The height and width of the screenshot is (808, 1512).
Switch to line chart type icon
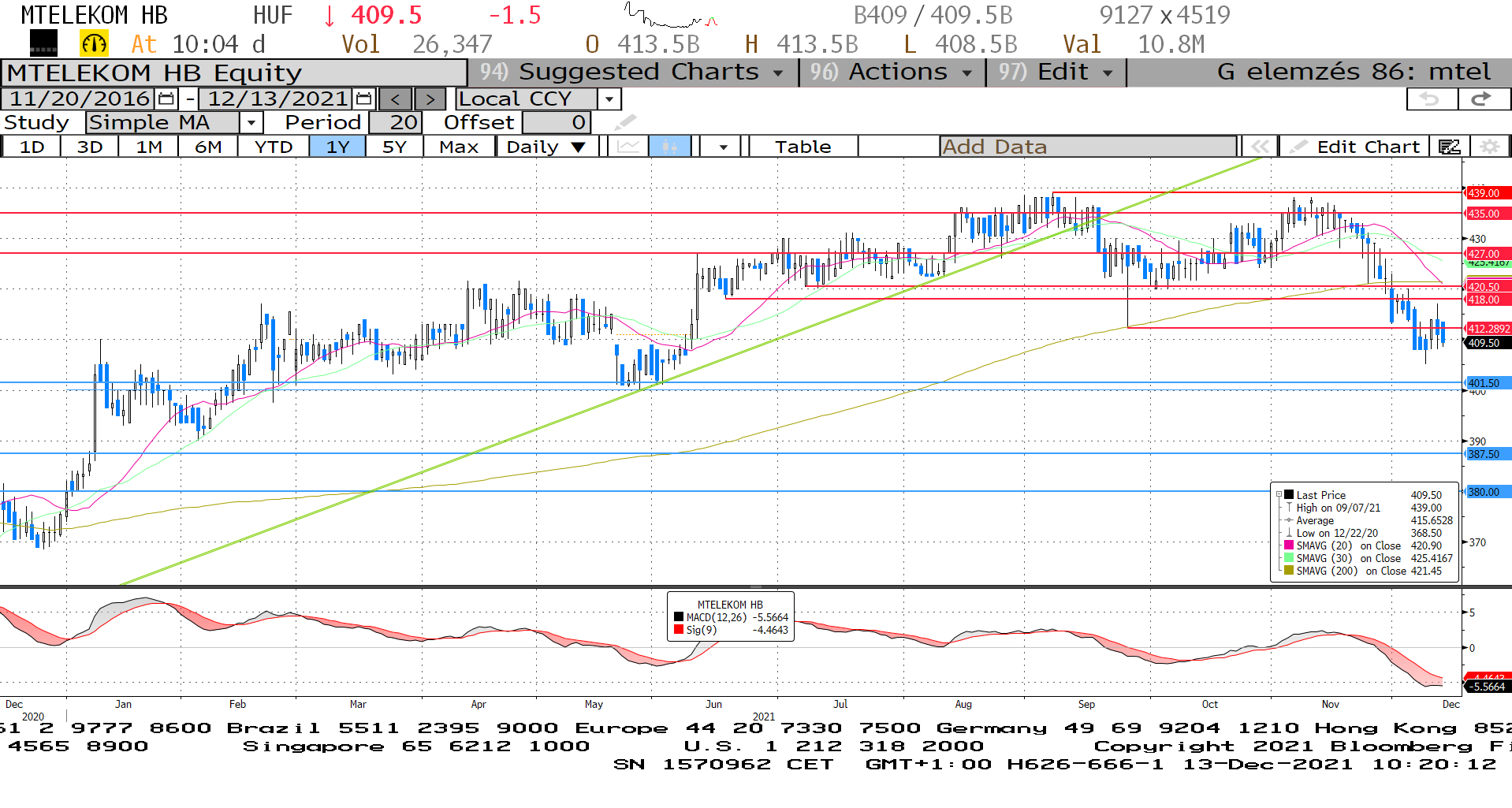pyautogui.click(x=628, y=147)
